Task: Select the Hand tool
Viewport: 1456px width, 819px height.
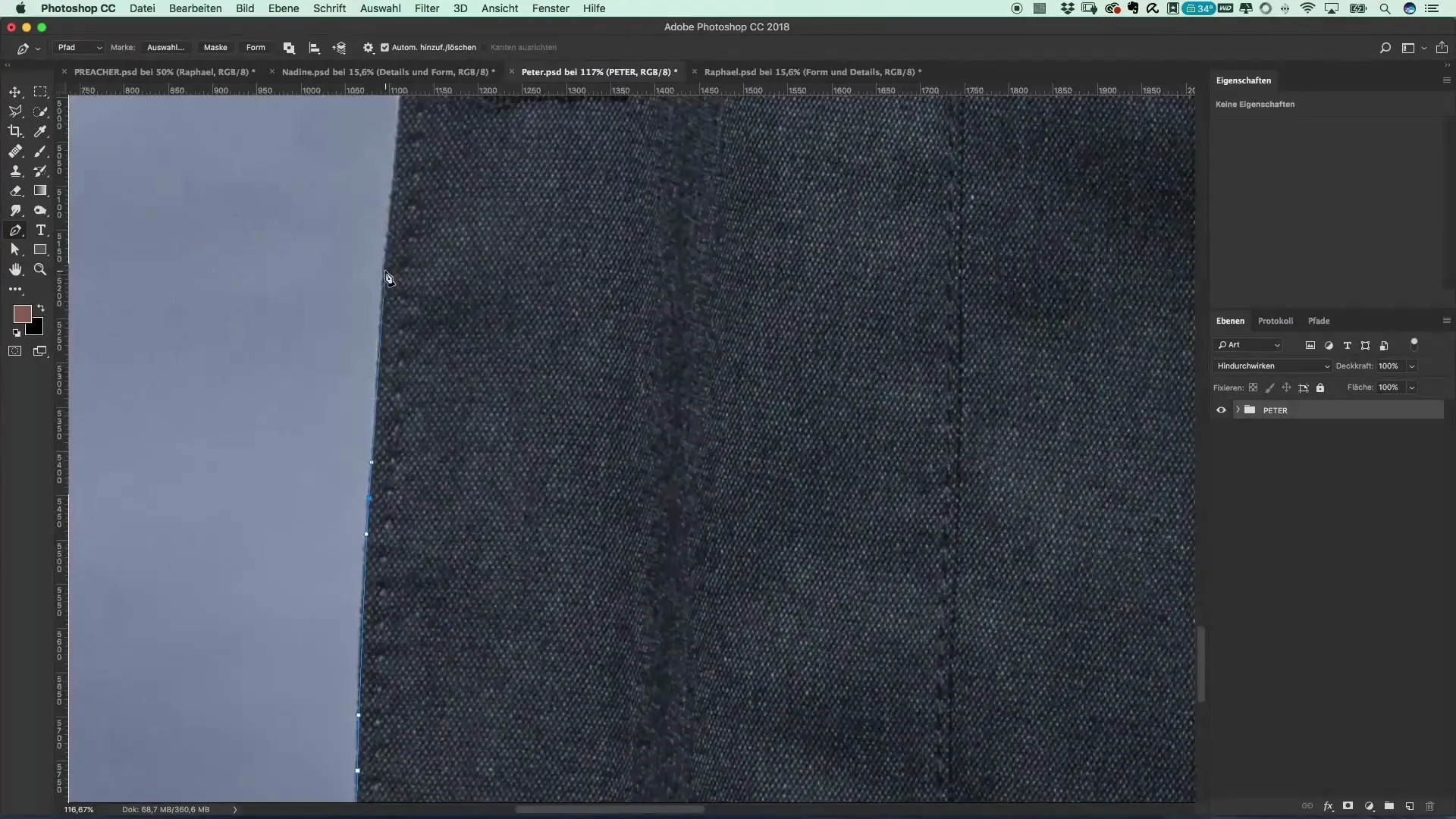Action: coord(15,269)
